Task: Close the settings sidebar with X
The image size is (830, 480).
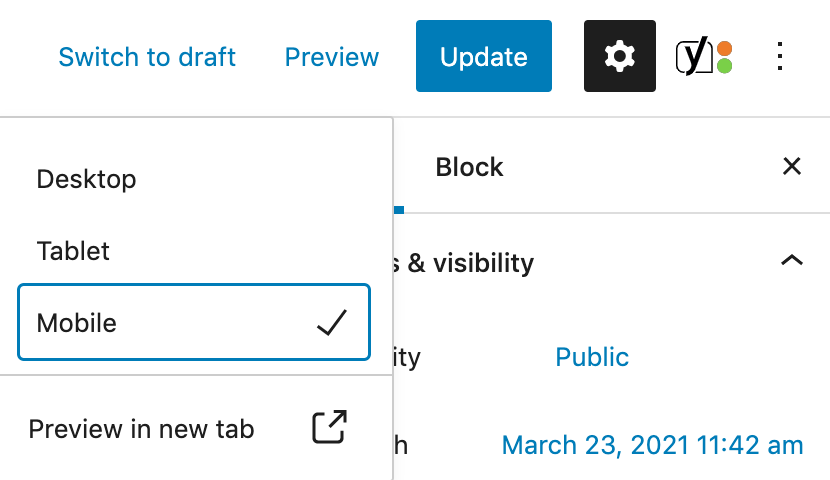Action: click(x=791, y=166)
